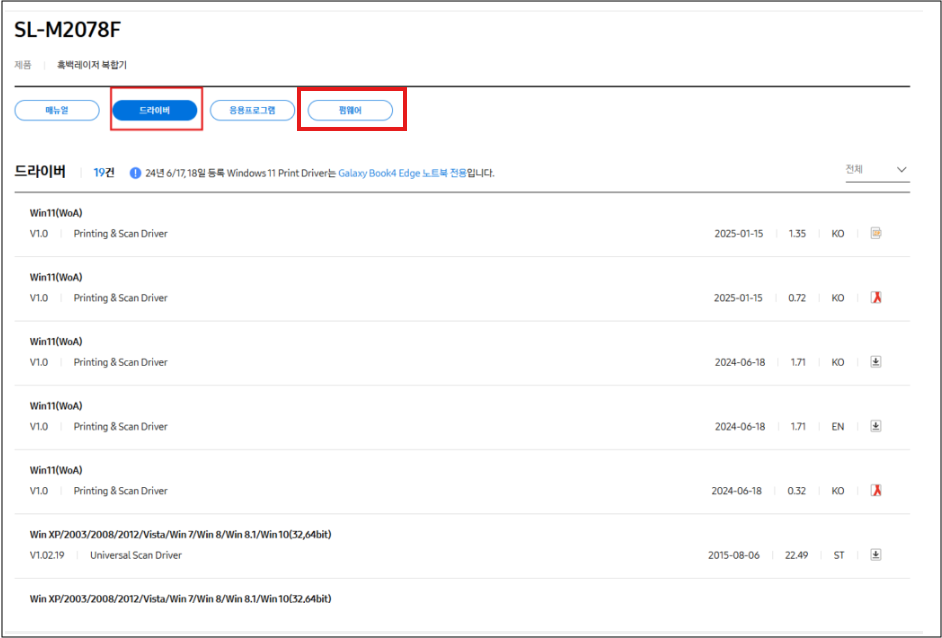Click the EN language code
942x638 pixels.
point(838,427)
